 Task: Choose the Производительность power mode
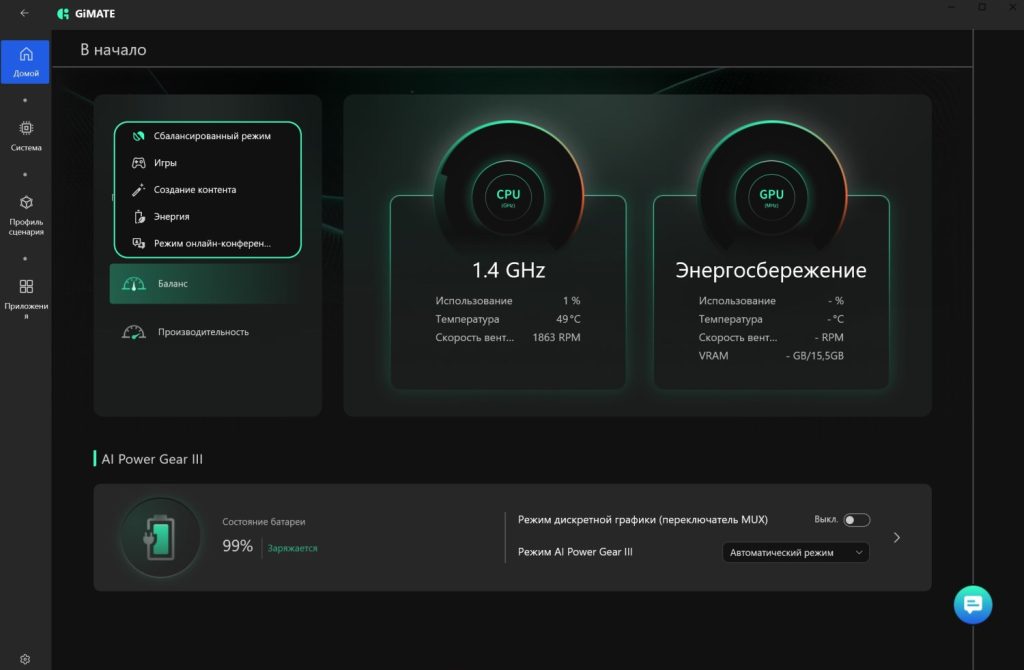208,332
